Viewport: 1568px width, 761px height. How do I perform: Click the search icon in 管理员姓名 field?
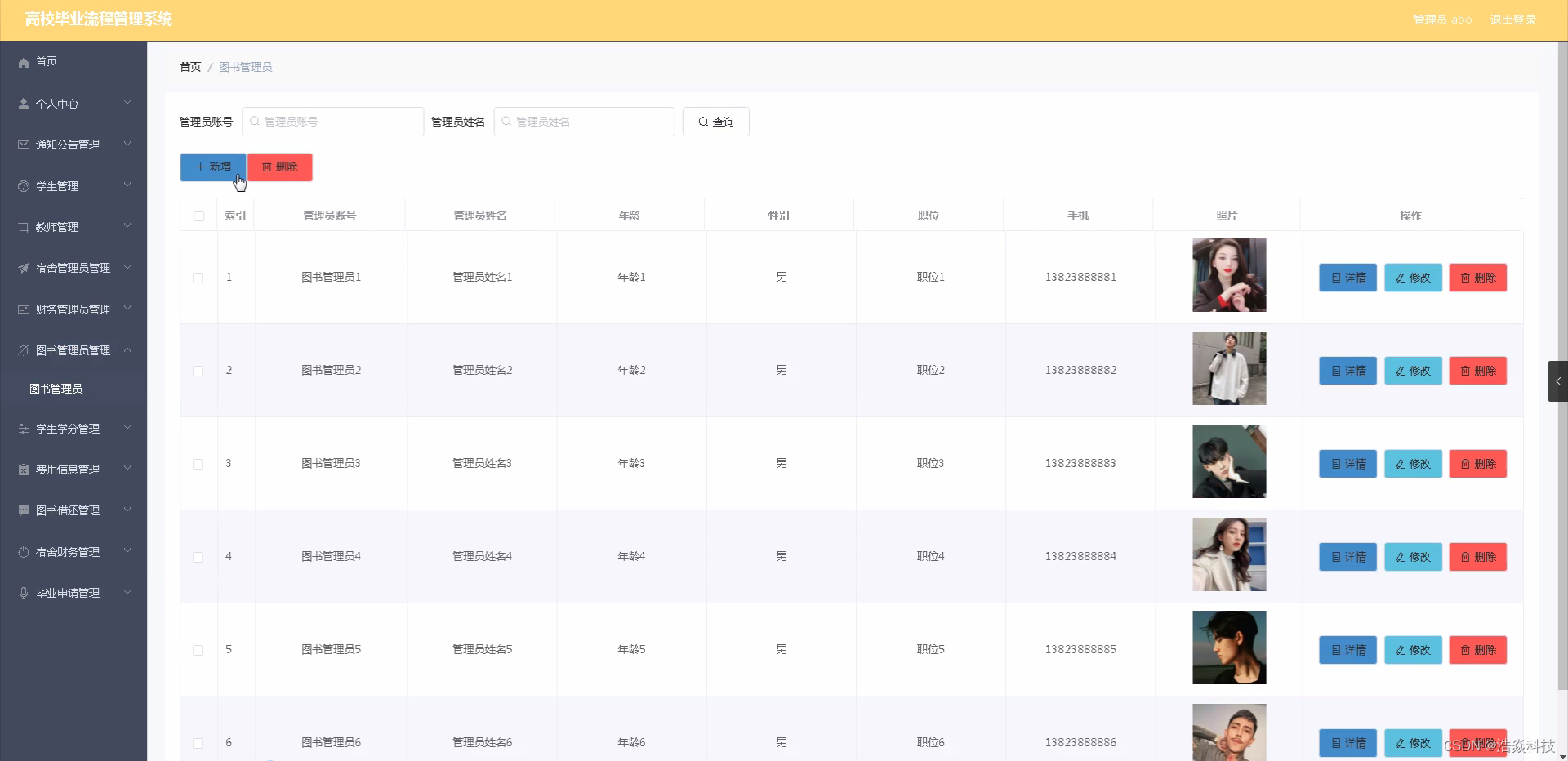506,122
